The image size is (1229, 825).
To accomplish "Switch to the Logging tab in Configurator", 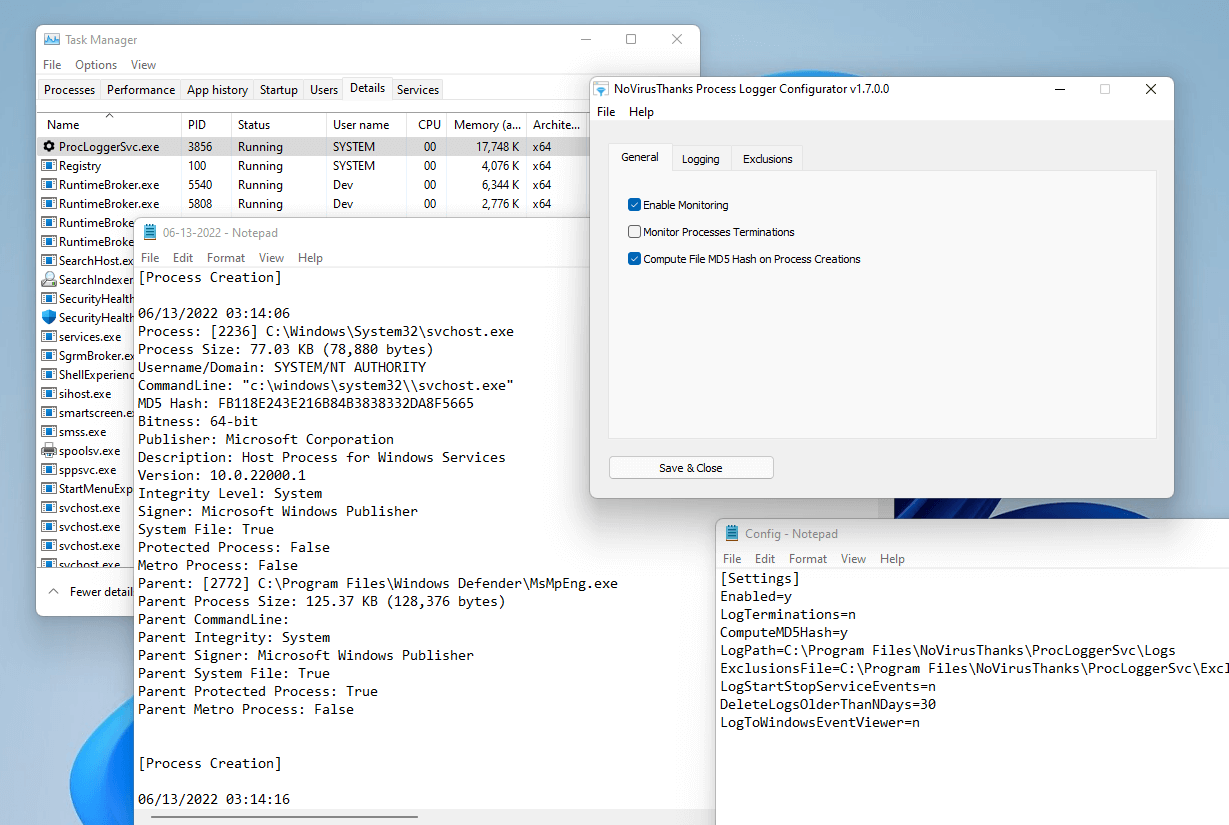I will pyautogui.click(x=701, y=159).
